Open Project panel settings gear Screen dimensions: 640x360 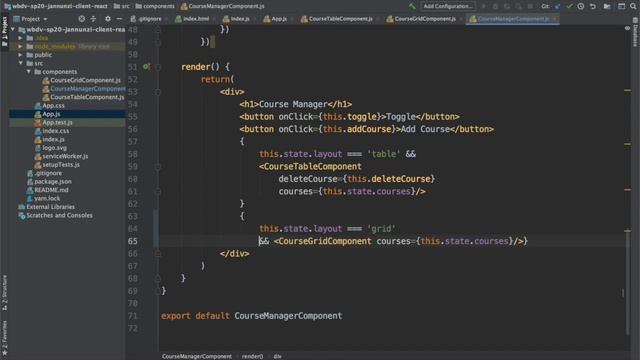point(108,19)
